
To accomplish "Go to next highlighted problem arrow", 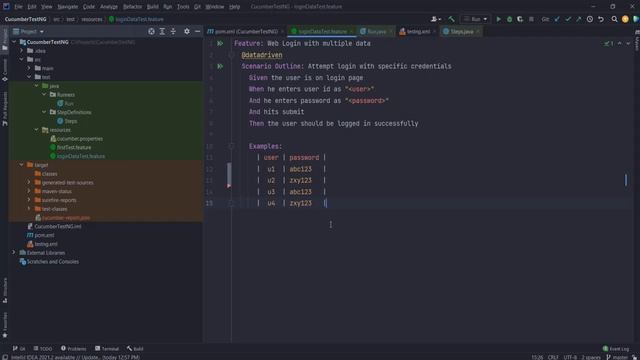I will [628, 43].
